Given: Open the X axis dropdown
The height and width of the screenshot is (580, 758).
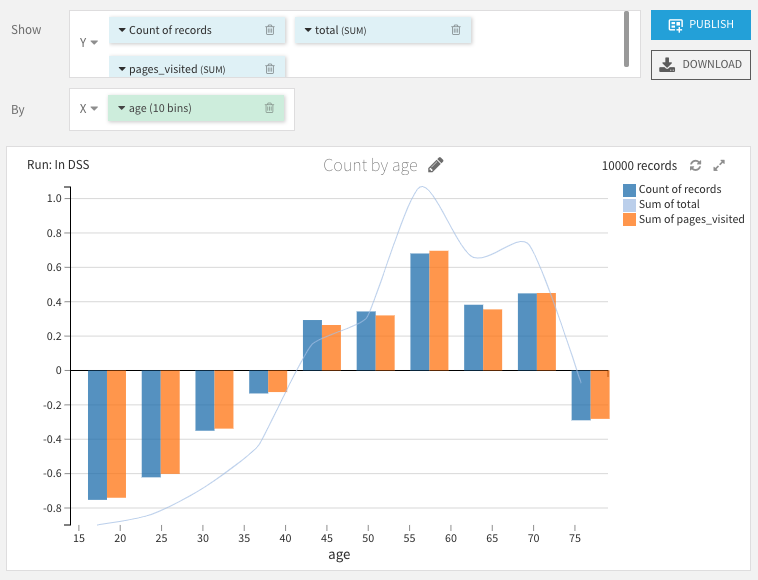Looking at the screenshot, I should coord(88,108).
